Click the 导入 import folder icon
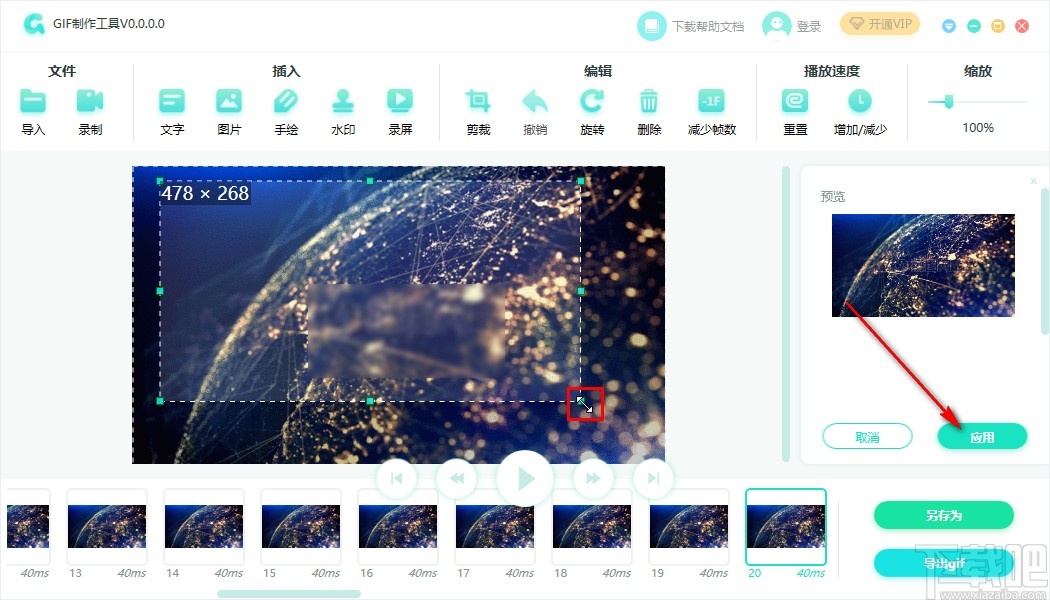This screenshot has height=600, width=1050. point(33,101)
